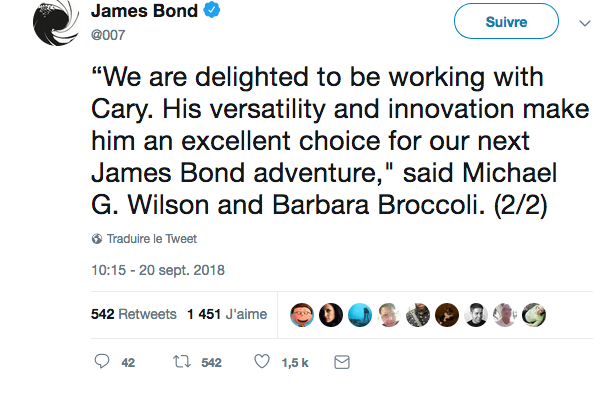605x394 pixels.
Task: Click the reply speech bubble icon
Action: click(102, 362)
